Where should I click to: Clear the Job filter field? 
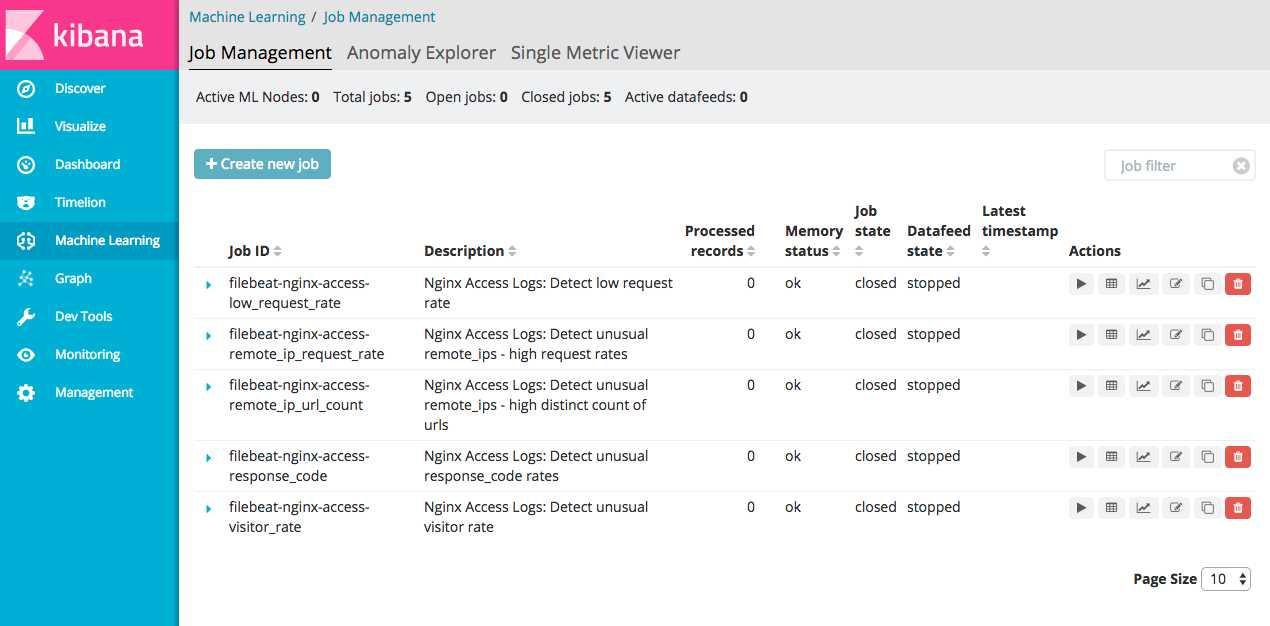tap(1241, 166)
